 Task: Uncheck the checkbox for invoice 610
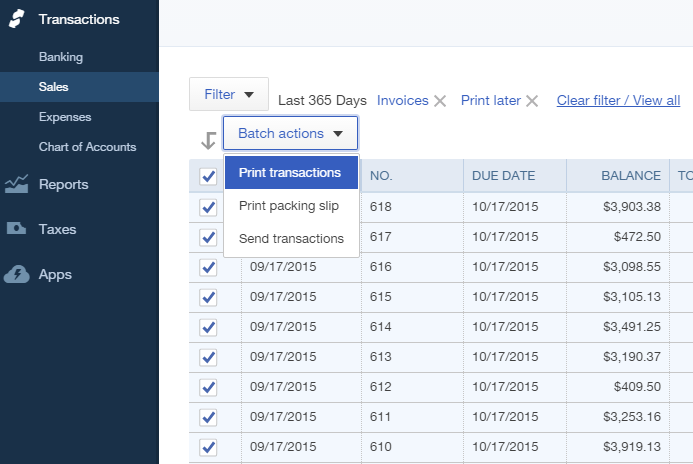(208, 447)
